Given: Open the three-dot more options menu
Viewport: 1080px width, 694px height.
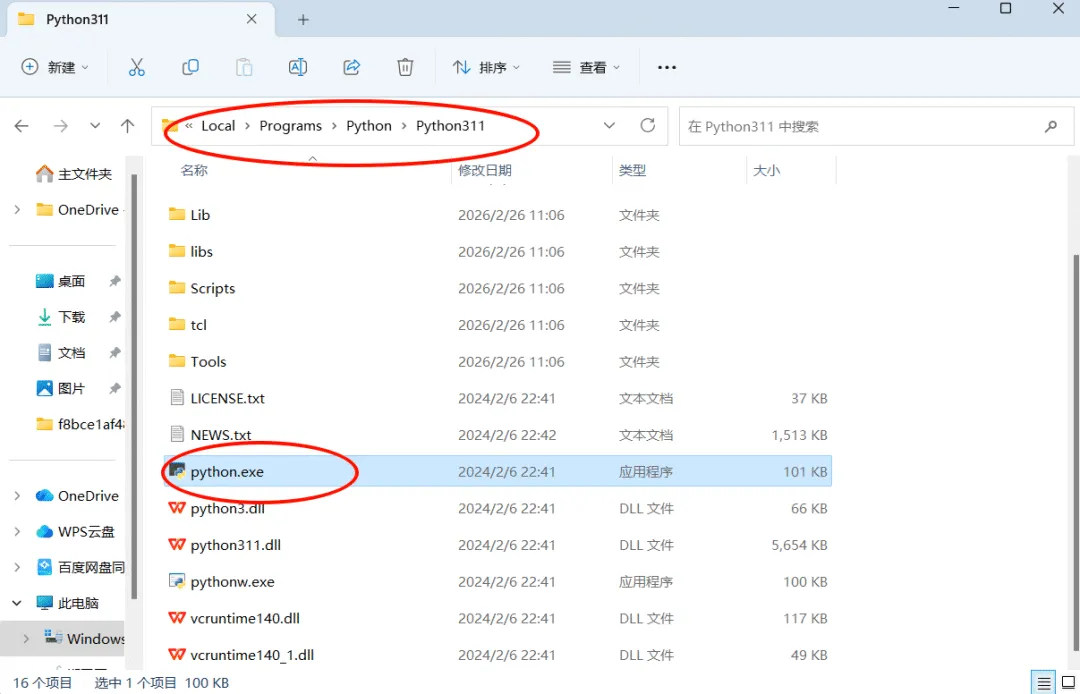Looking at the screenshot, I should [x=667, y=67].
